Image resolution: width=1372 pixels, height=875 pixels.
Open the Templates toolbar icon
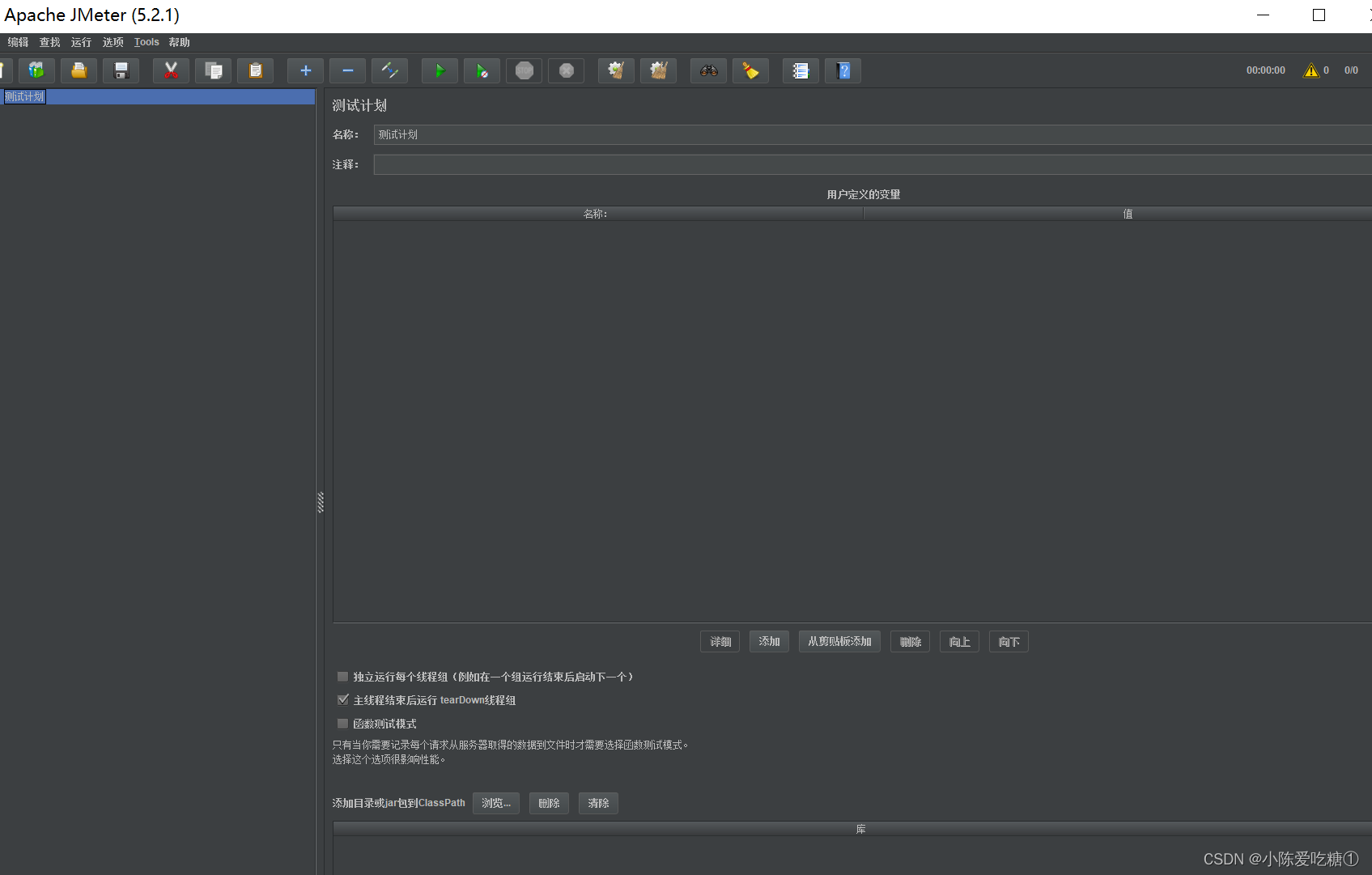[36, 71]
